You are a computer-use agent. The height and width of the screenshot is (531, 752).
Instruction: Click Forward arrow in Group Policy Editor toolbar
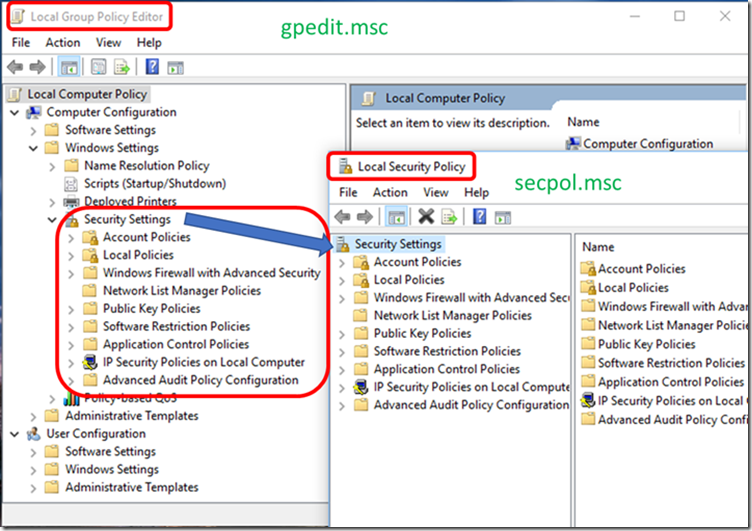pos(37,67)
